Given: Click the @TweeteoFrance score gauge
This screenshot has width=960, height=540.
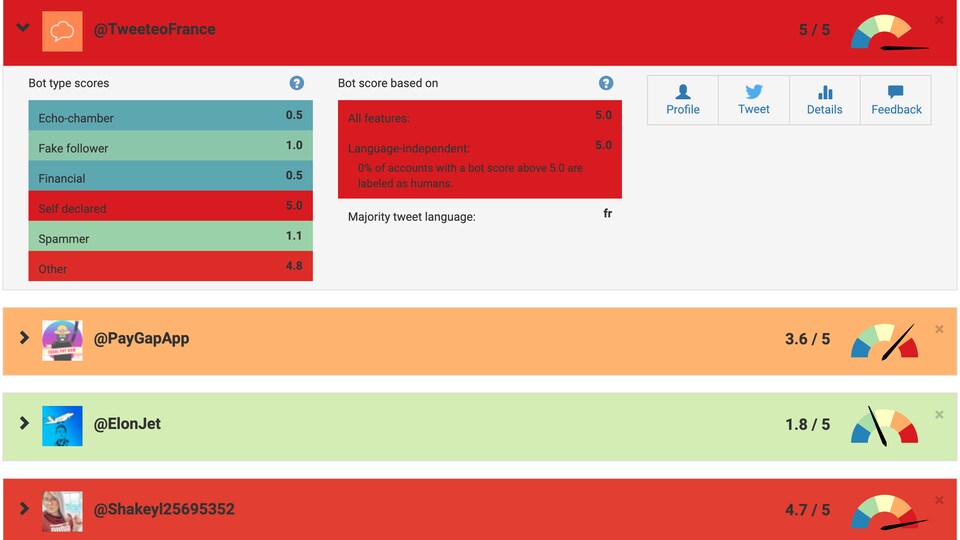Looking at the screenshot, I should [888, 32].
